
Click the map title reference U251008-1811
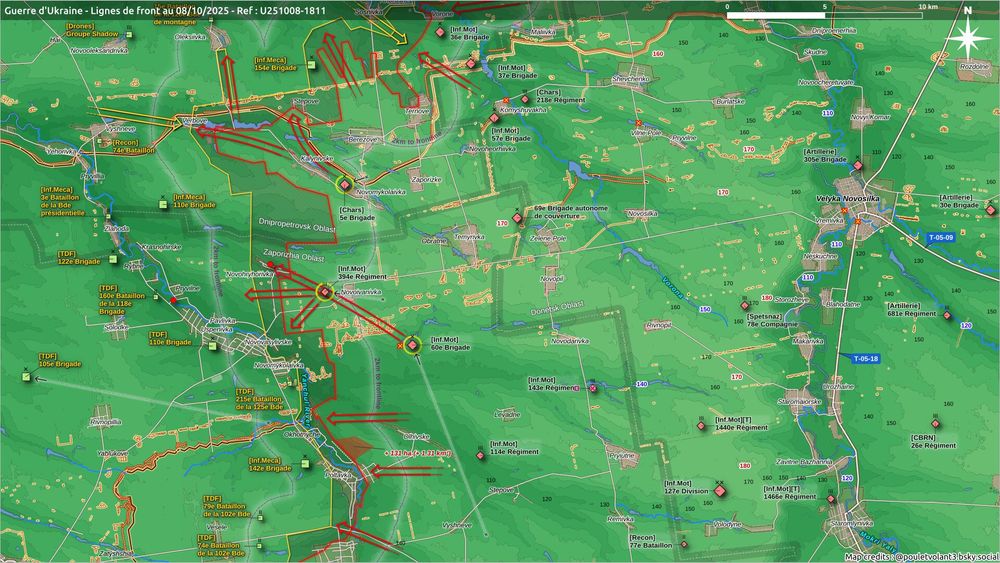[x=295, y=11]
